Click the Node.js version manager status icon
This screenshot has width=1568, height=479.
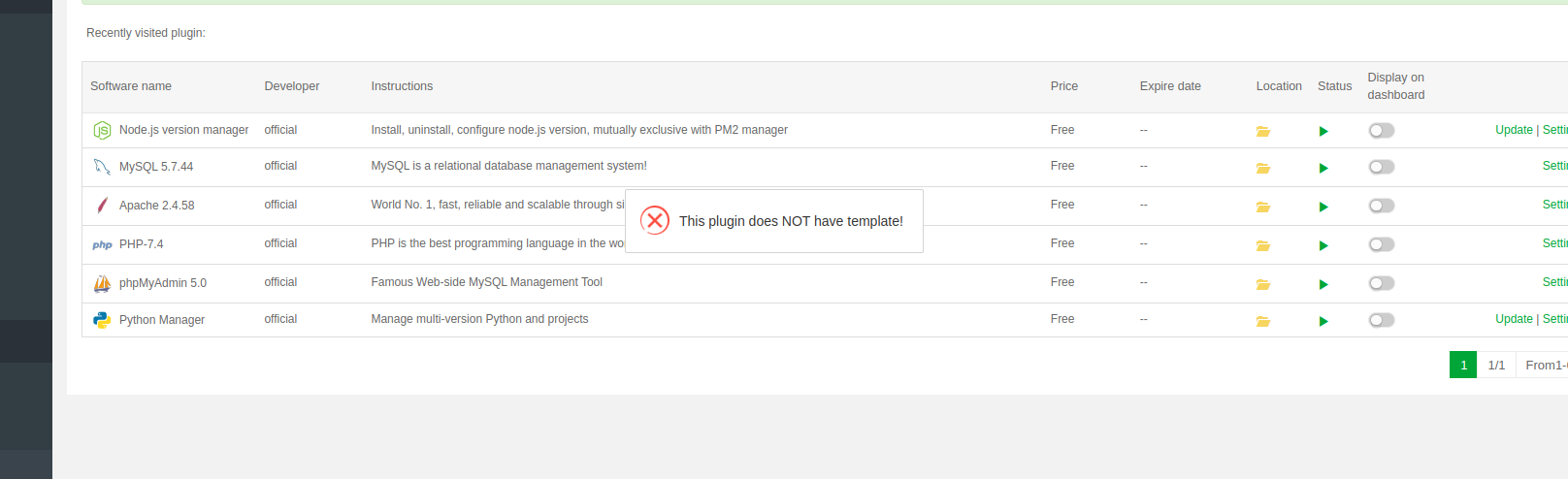[x=1323, y=131]
